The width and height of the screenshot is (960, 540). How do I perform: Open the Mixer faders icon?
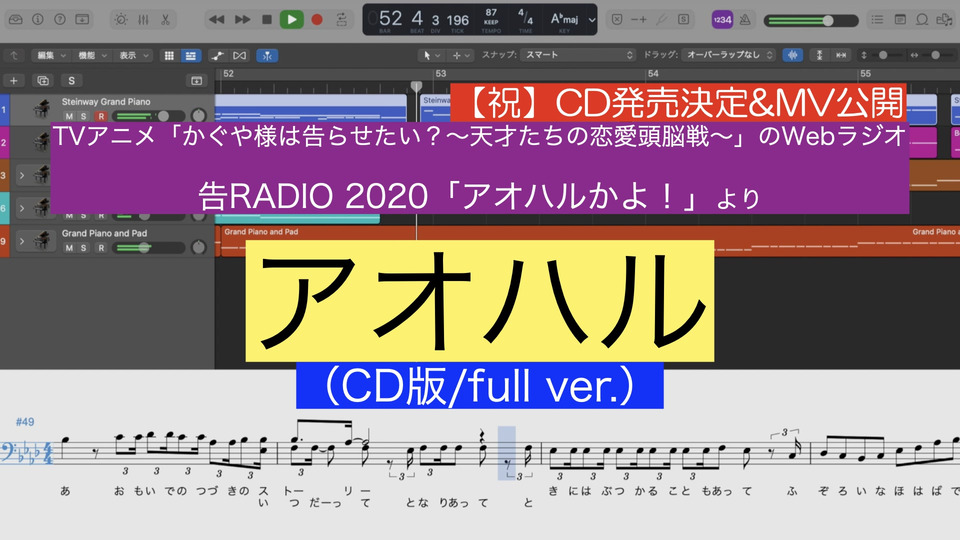tap(143, 20)
